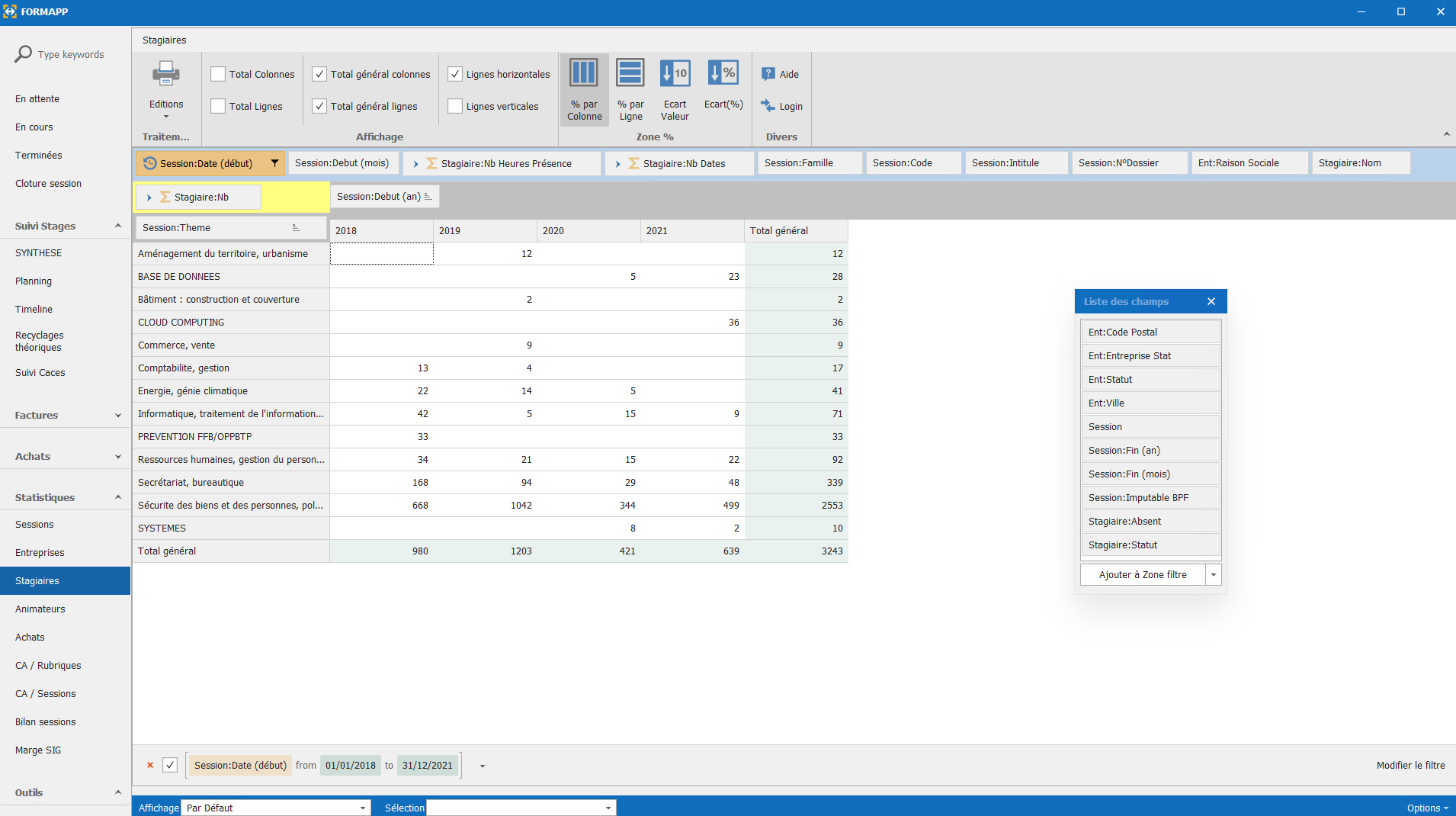Open CA / Rubriques in sidebar
This screenshot has height=816, width=1456.
coord(48,666)
